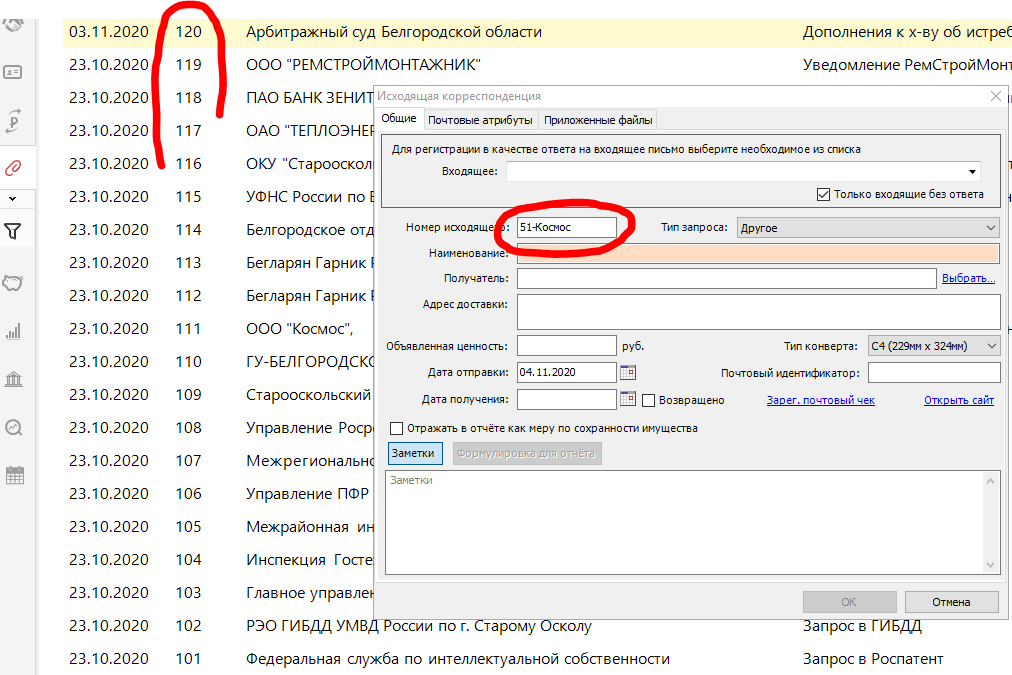
Task: Open the ID card icon in sidebar
Action: pyautogui.click(x=14, y=72)
